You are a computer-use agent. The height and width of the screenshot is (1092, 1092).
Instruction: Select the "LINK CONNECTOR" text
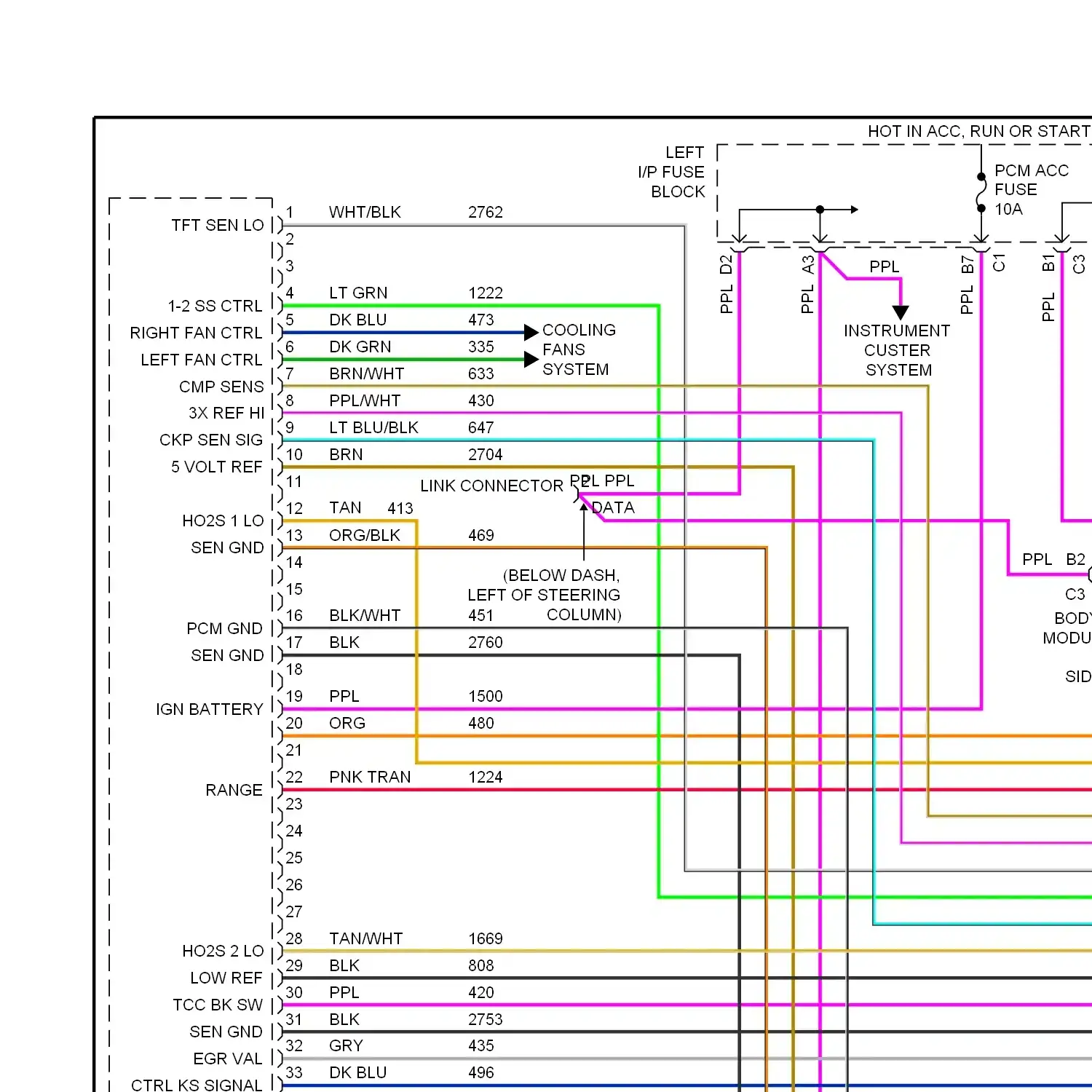tap(491, 486)
